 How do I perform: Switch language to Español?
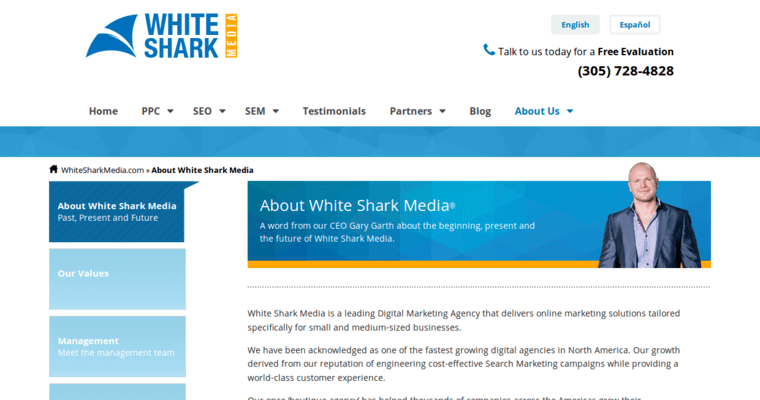tap(635, 25)
